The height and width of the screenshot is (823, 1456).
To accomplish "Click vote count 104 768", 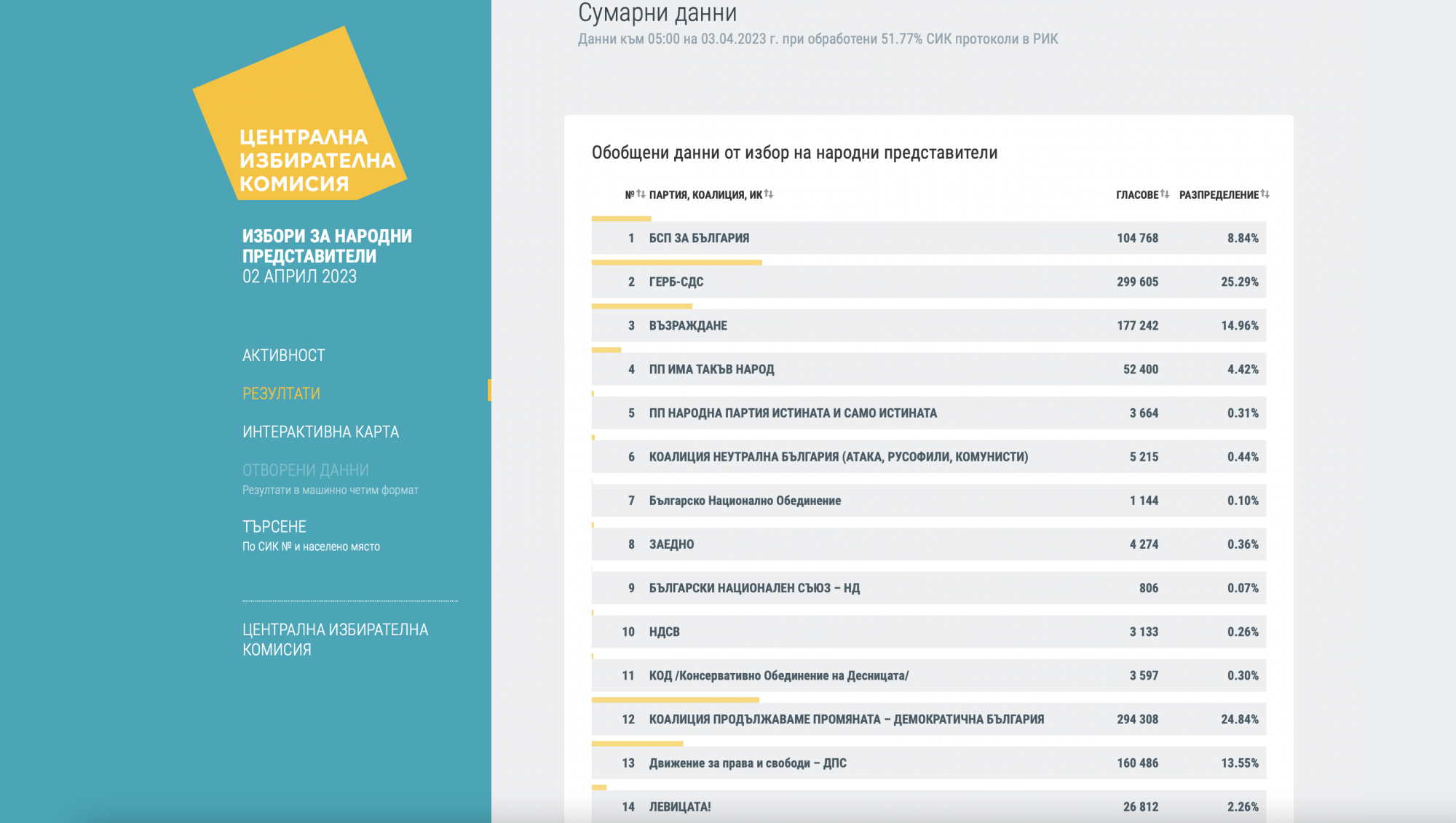I will (1137, 238).
